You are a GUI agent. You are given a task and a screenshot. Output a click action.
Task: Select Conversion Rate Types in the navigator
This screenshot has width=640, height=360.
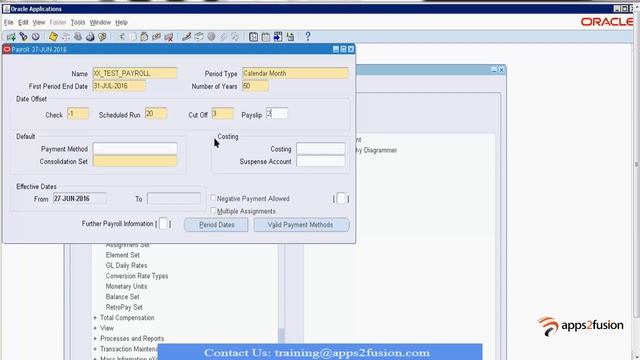click(137, 276)
